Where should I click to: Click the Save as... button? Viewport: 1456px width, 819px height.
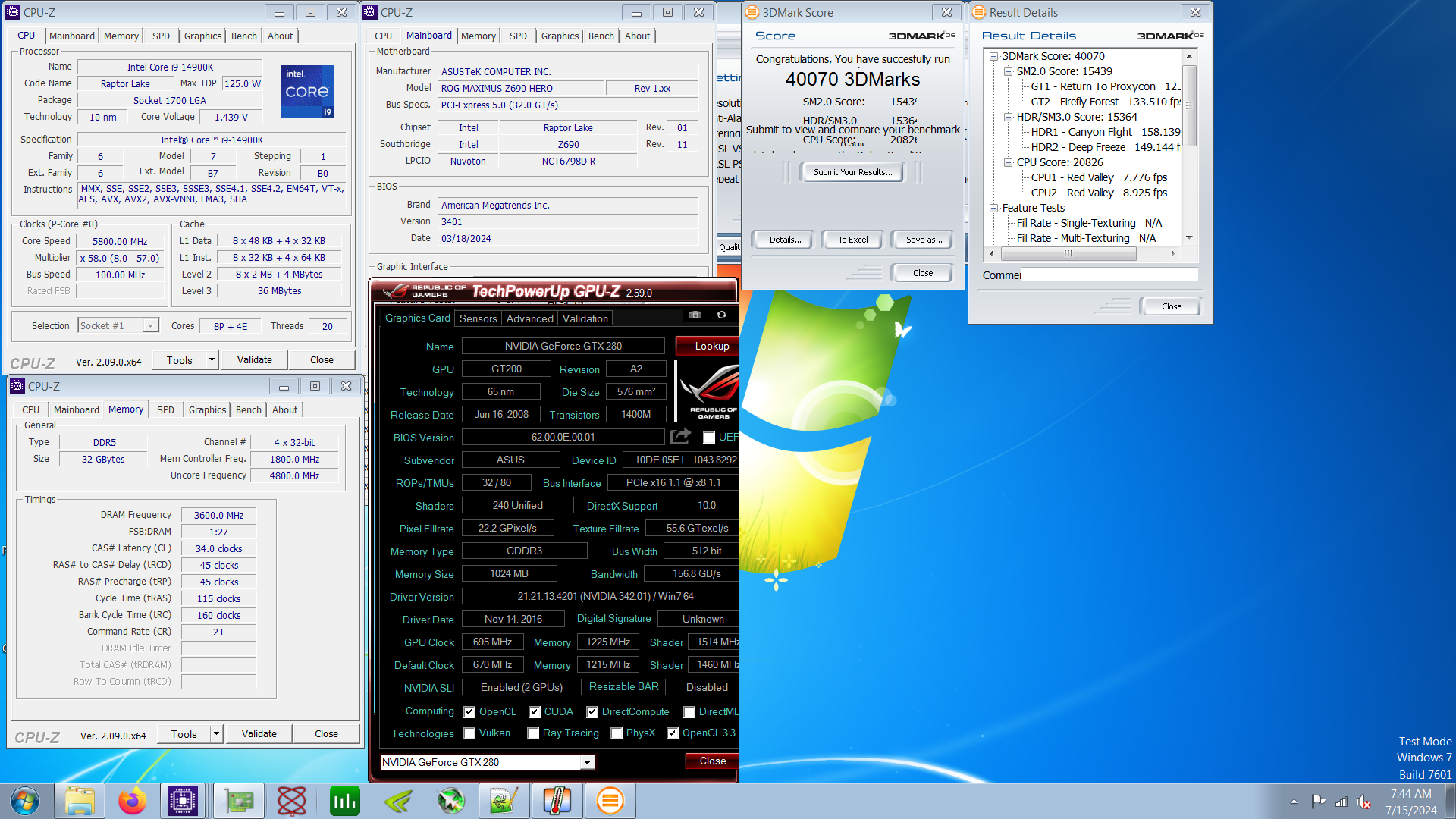point(924,240)
